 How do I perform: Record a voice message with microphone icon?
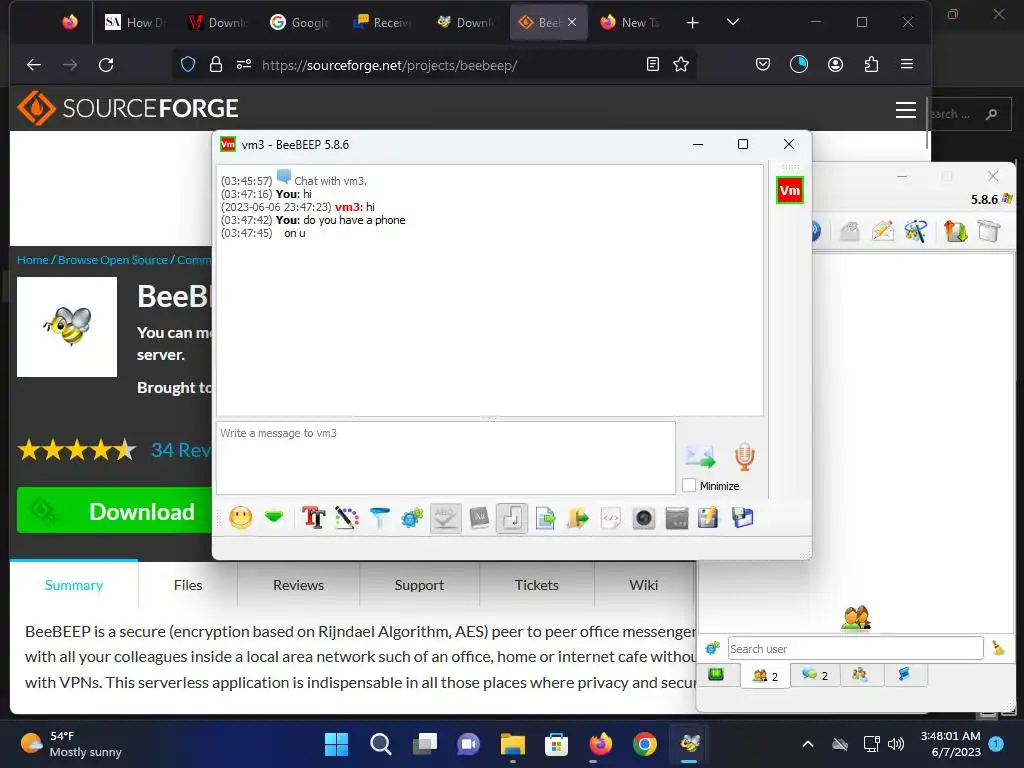pos(744,456)
